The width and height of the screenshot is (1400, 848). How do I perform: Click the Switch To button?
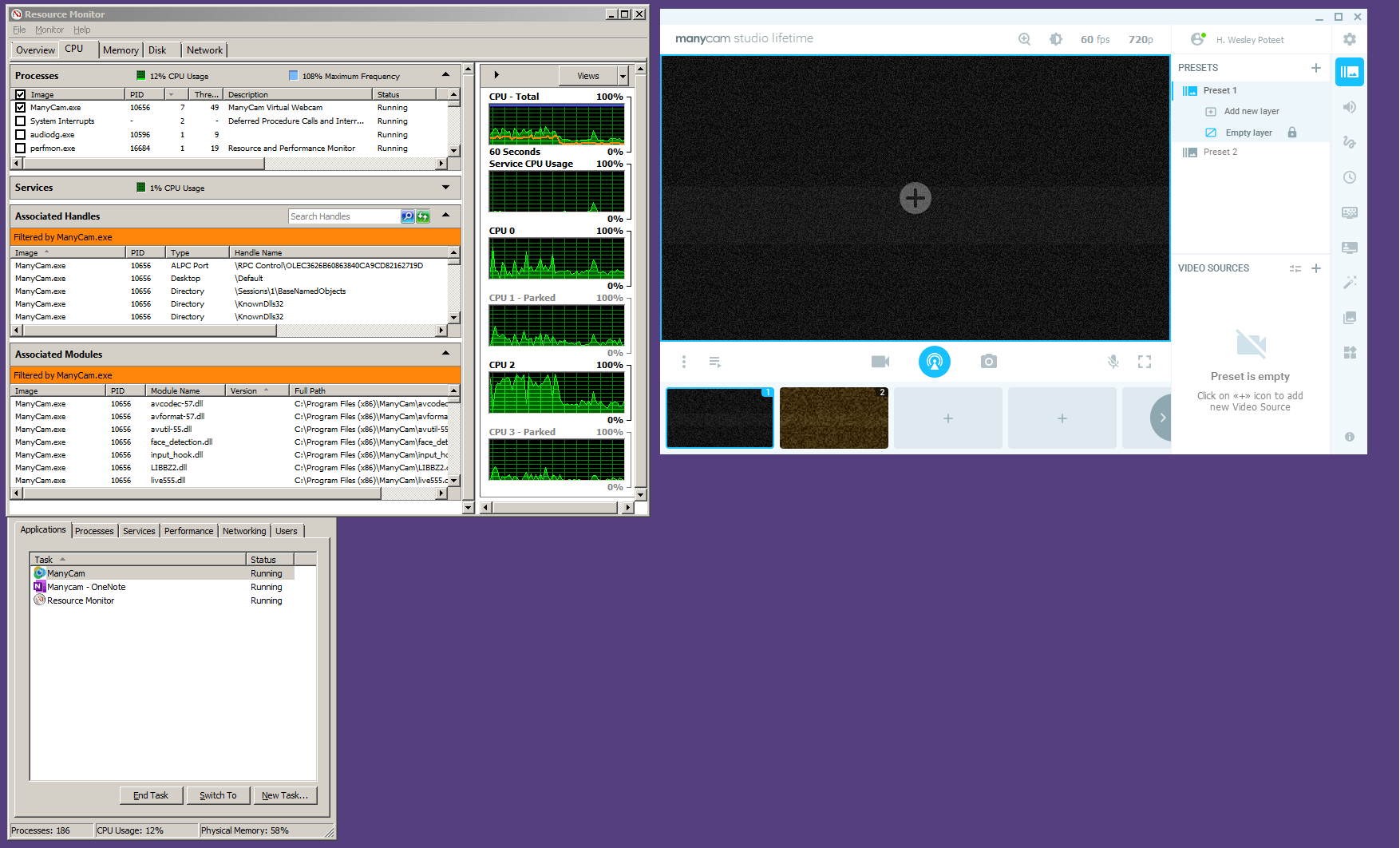(218, 795)
